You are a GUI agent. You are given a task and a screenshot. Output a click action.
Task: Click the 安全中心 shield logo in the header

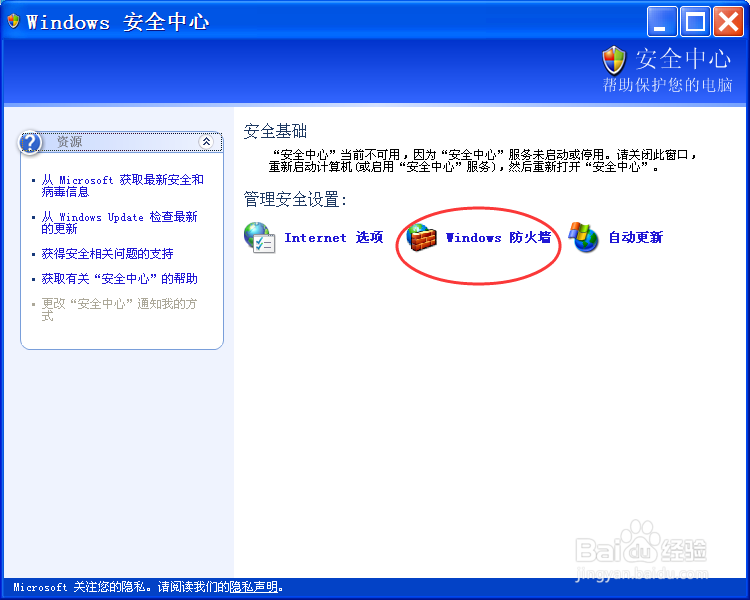[614, 61]
